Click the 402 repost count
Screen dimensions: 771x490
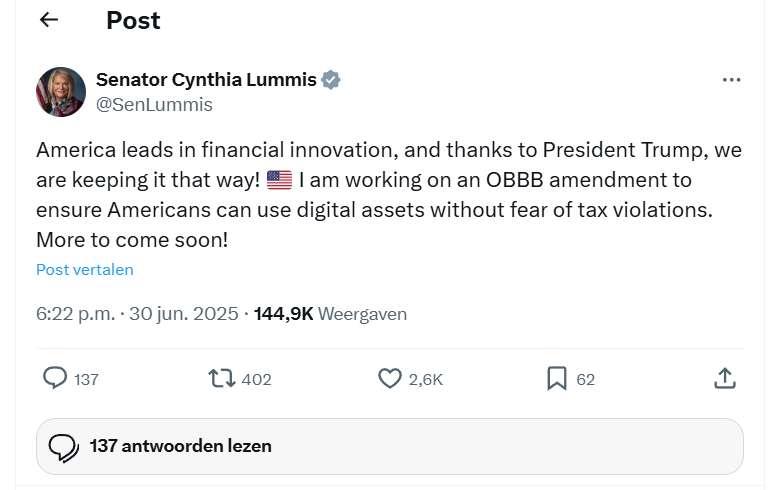tap(257, 379)
